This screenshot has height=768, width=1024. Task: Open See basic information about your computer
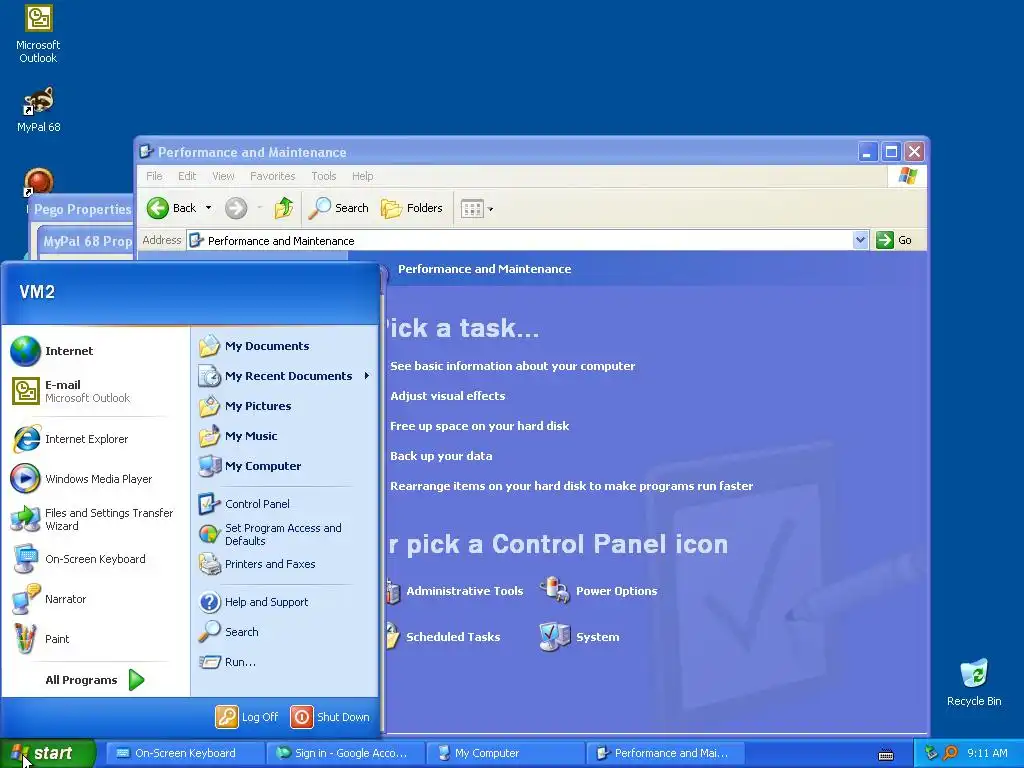(513, 366)
